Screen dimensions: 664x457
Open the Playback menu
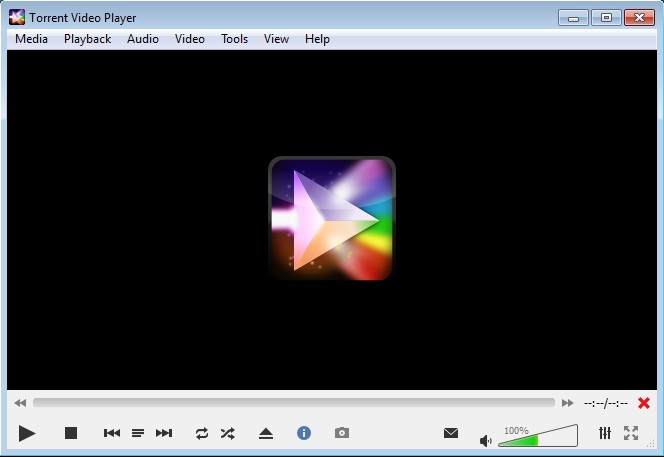click(88, 39)
